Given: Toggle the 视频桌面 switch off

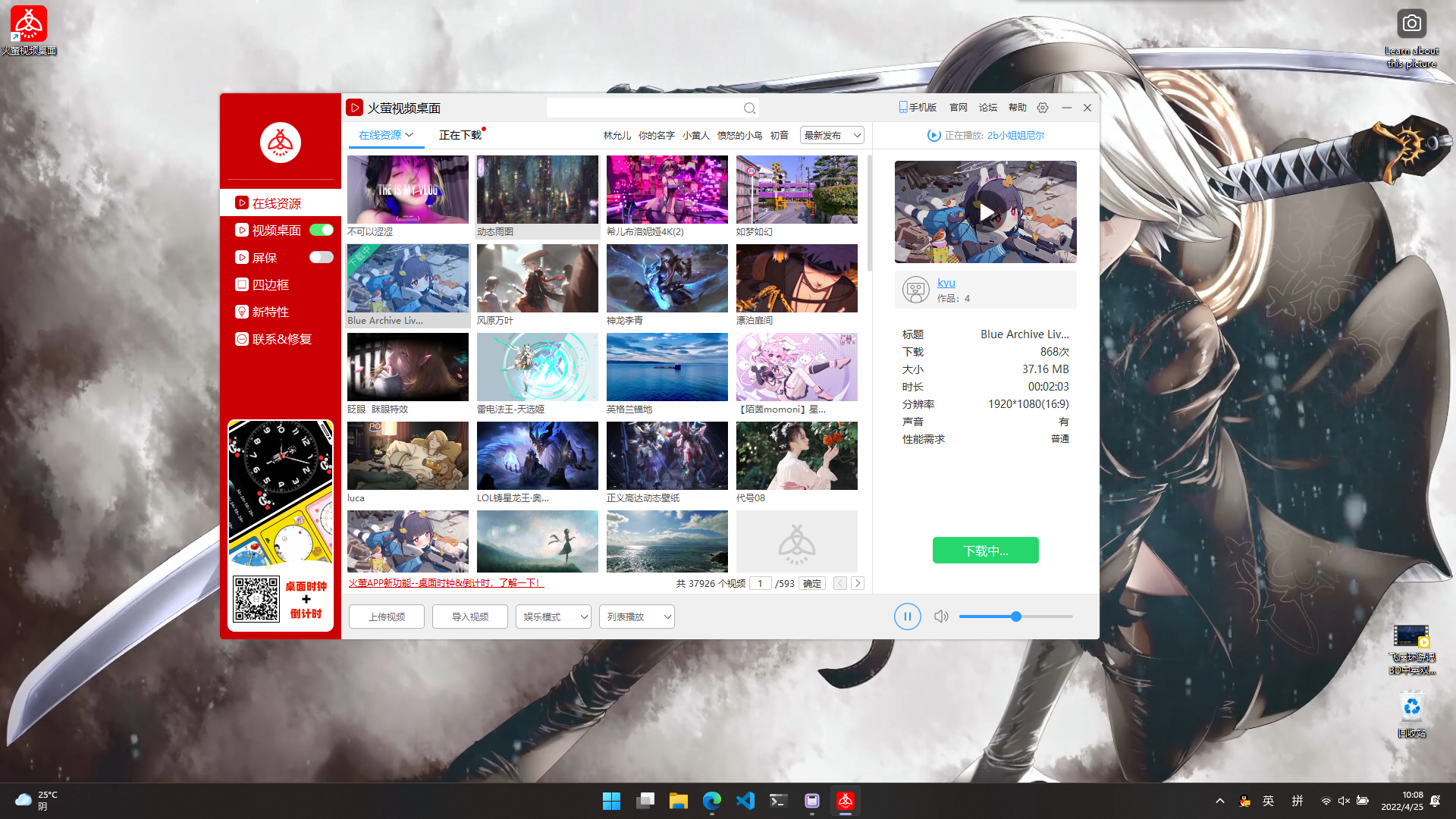Looking at the screenshot, I should (x=322, y=230).
